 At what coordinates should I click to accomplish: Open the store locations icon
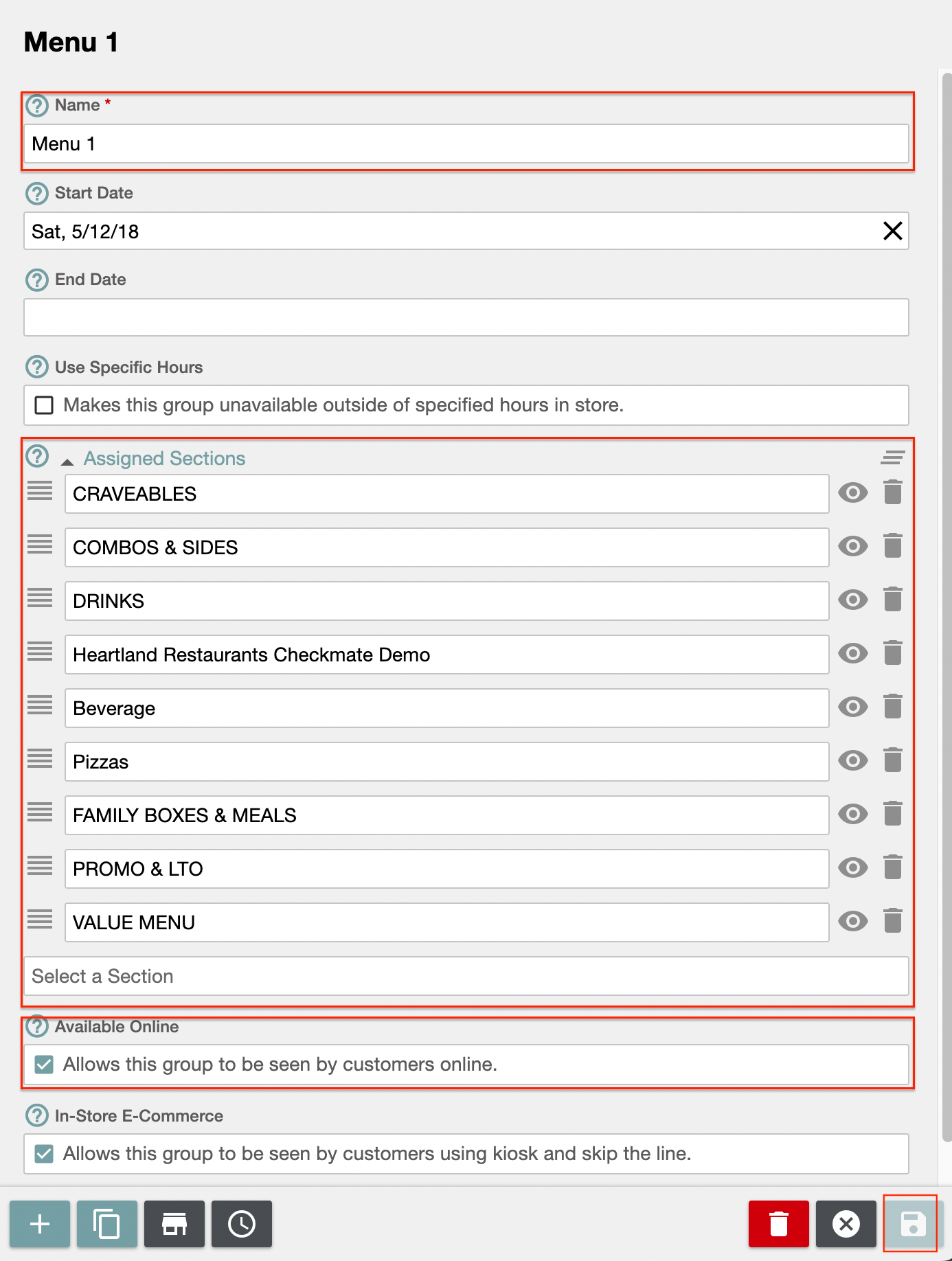(174, 1224)
